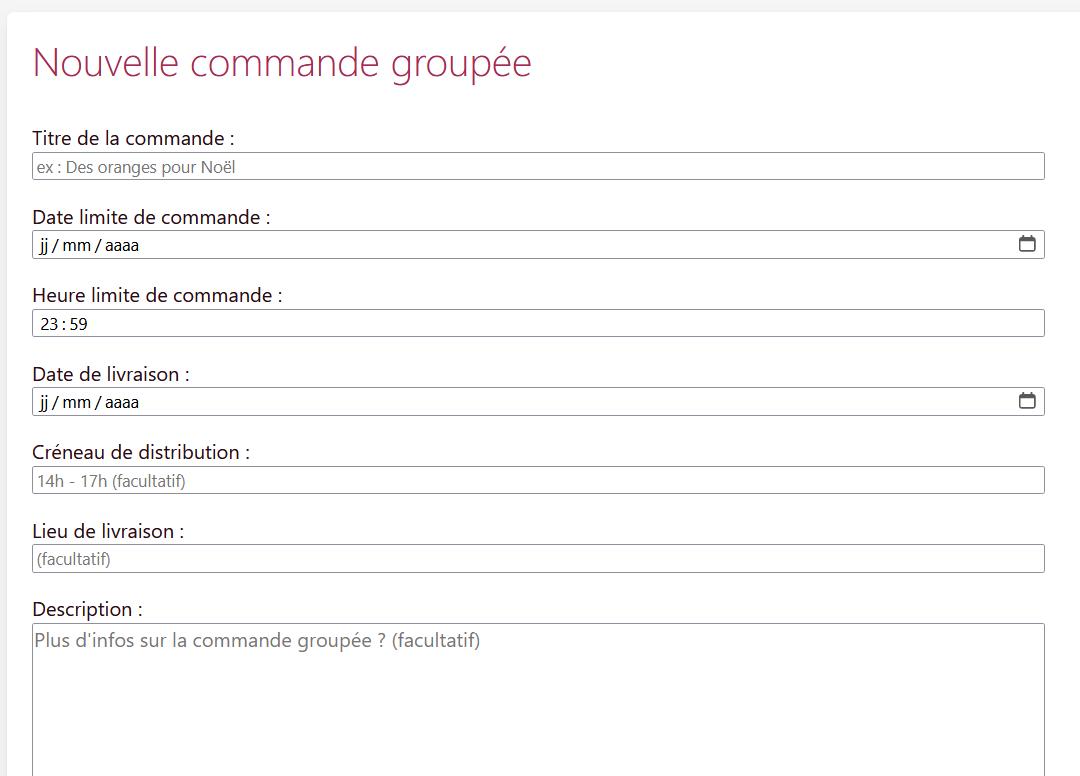Click the Nouvelle commande groupée heading
The width and height of the screenshot is (1080, 776).
click(x=282, y=63)
